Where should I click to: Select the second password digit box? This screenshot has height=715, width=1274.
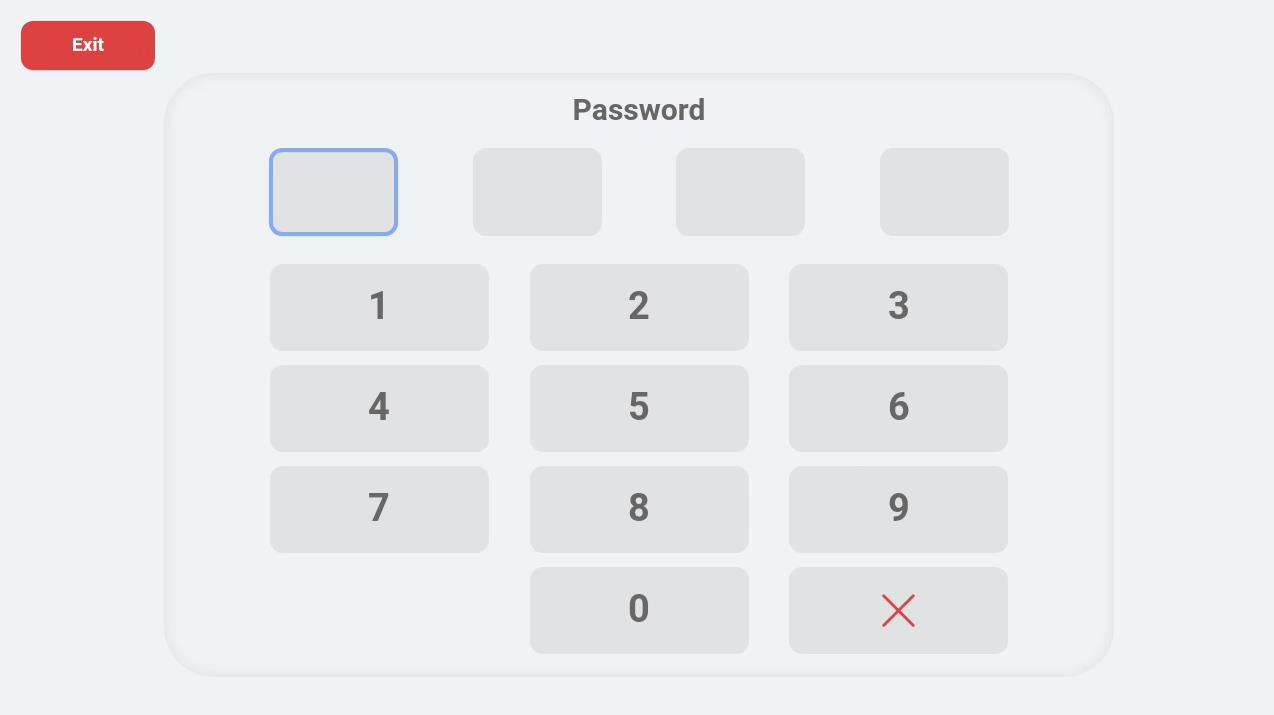[537, 192]
